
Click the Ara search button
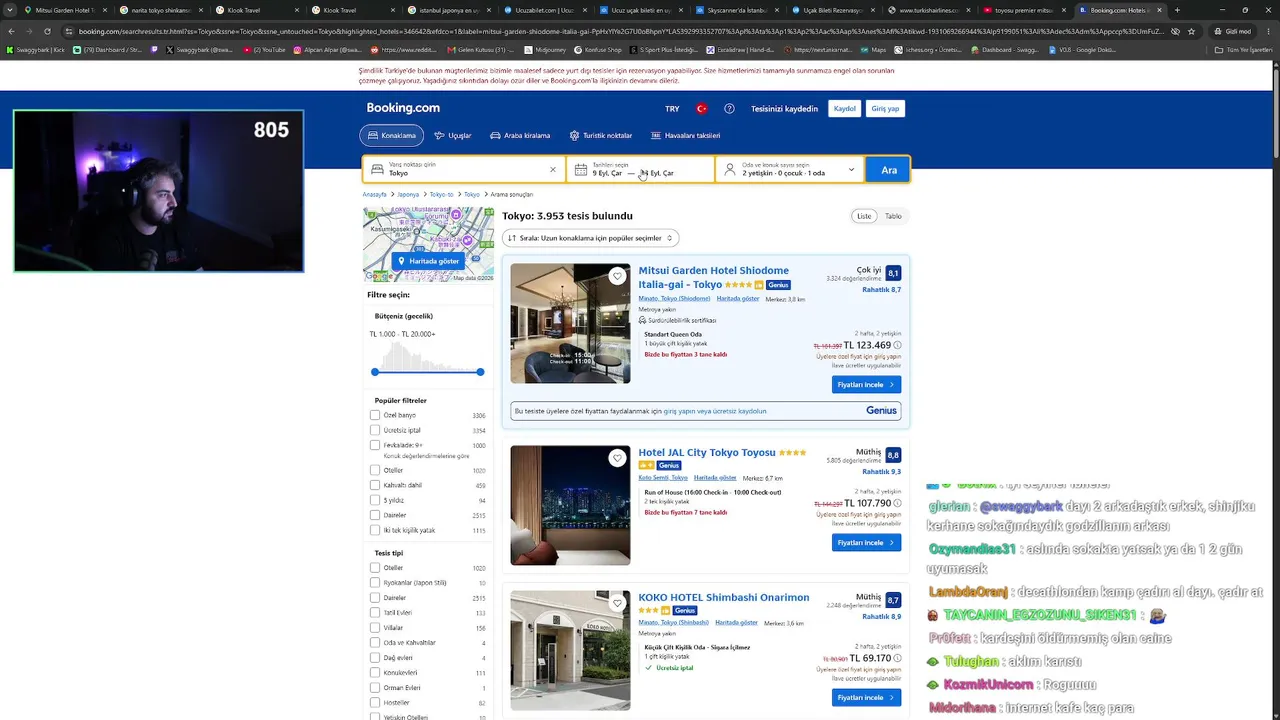[889, 170]
